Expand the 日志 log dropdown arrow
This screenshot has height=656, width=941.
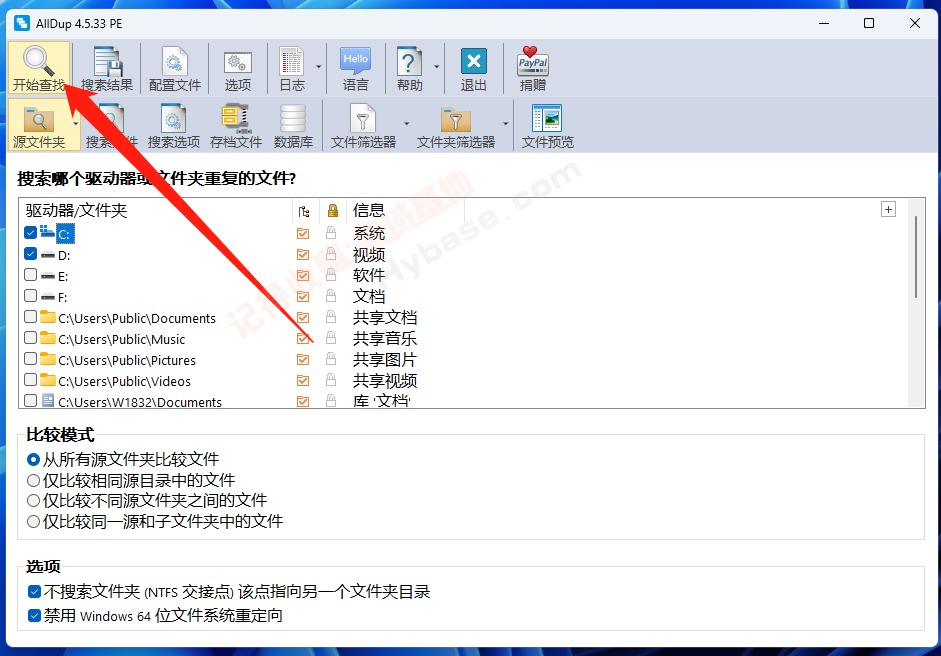tap(319, 67)
